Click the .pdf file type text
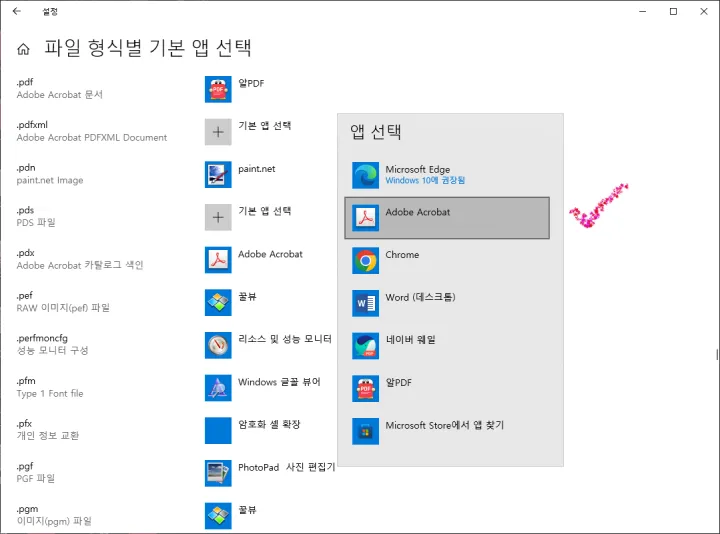This screenshot has height=534, width=720. point(25,82)
